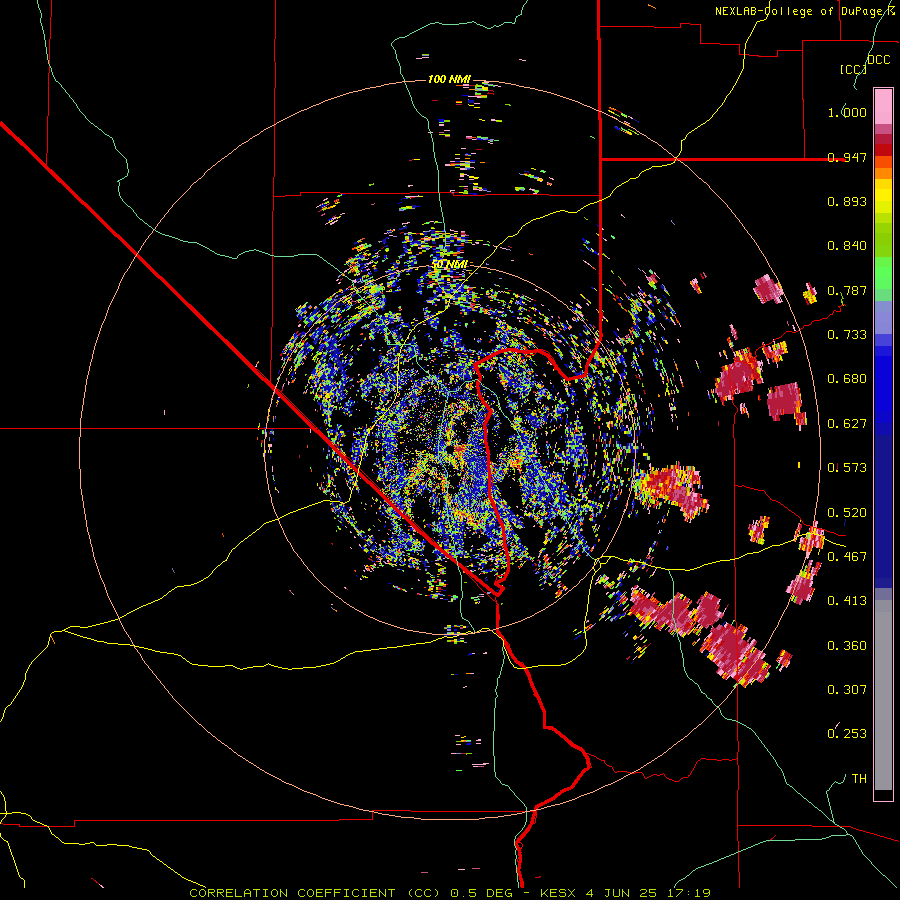This screenshot has width=900, height=900.
Task: Select the 0.680 value on the color scale
Action: [x=847, y=379]
